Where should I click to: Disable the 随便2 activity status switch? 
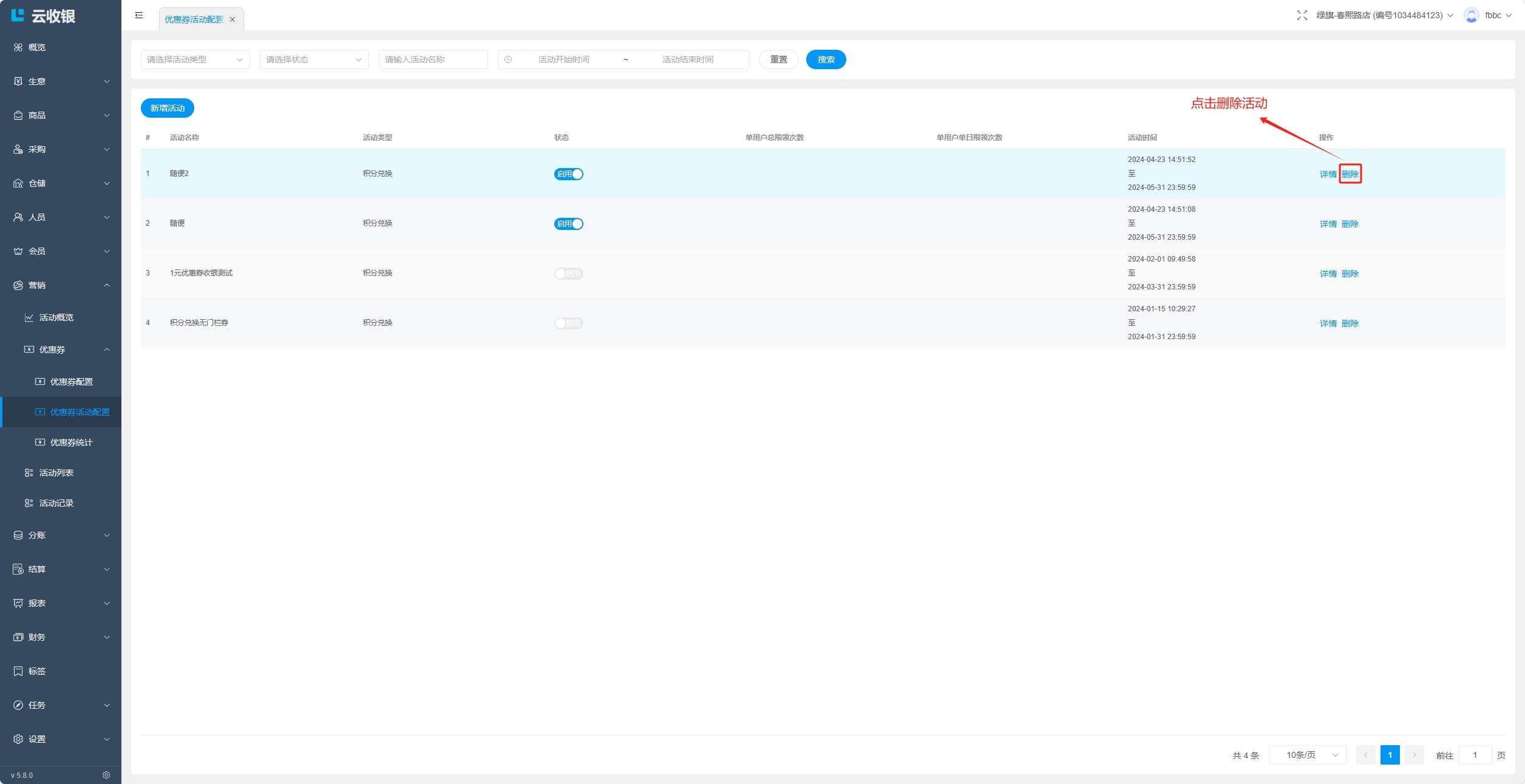pyautogui.click(x=568, y=174)
